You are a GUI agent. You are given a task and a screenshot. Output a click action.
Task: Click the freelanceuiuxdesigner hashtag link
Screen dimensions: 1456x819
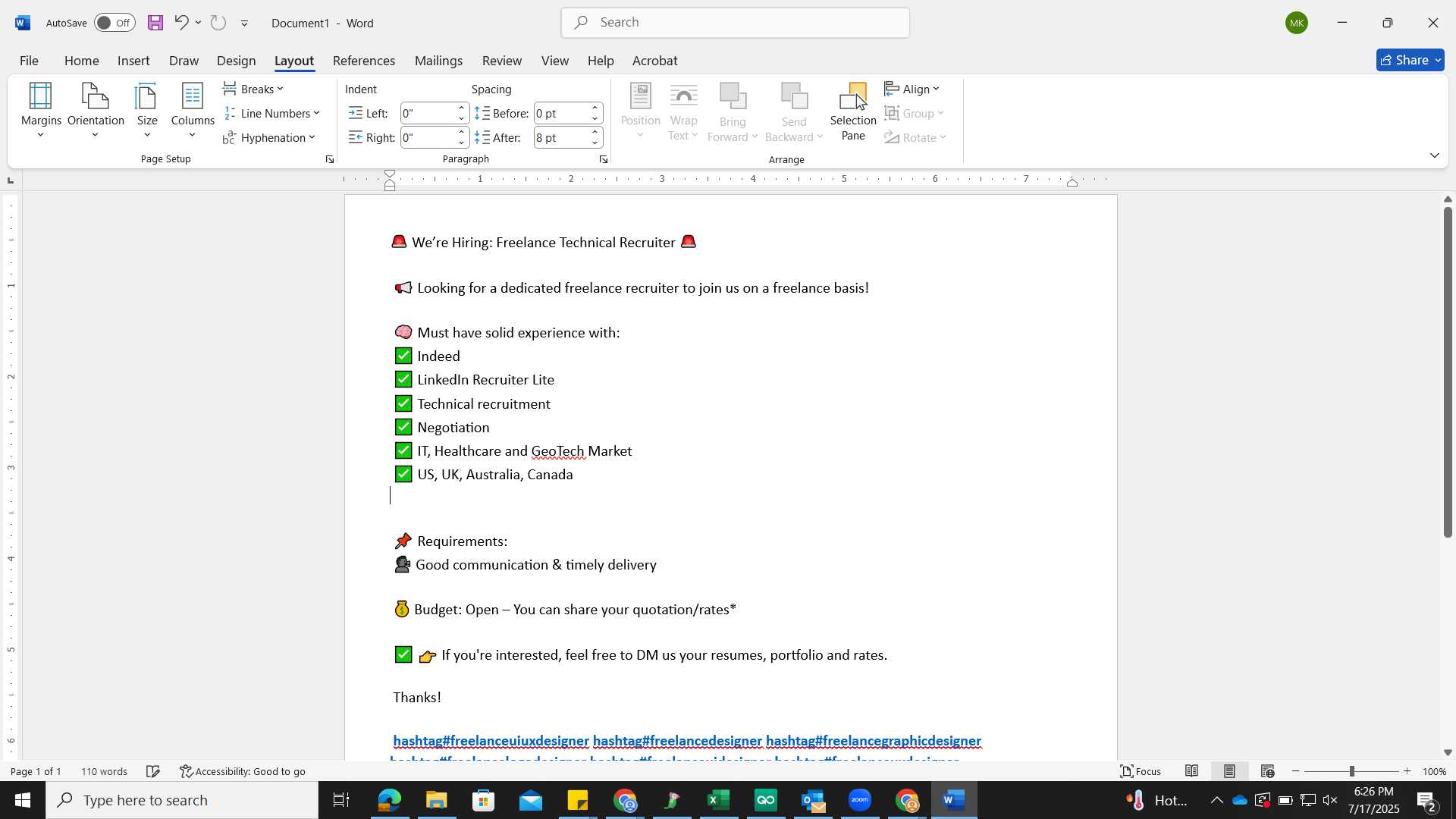(x=491, y=741)
